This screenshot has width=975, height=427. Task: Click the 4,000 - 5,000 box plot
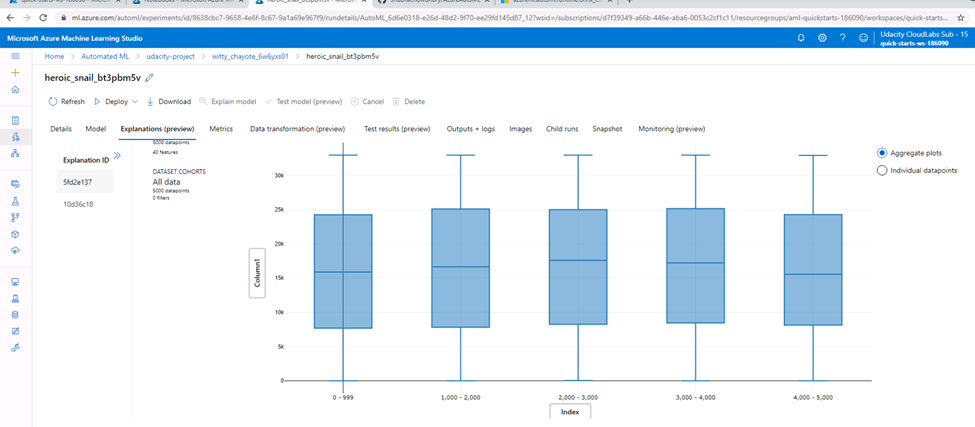(x=813, y=270)
